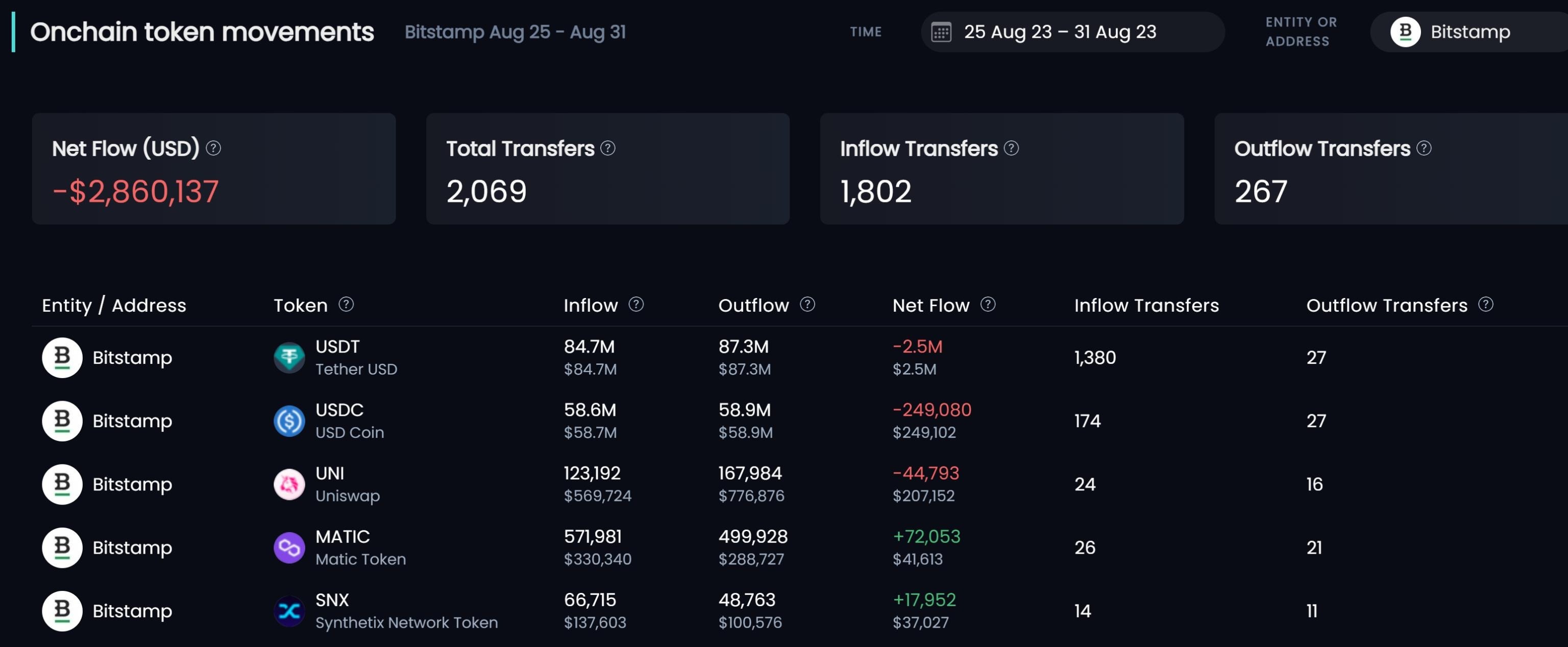
Task: Click the MATIC token name
Action: pos(342,536)
